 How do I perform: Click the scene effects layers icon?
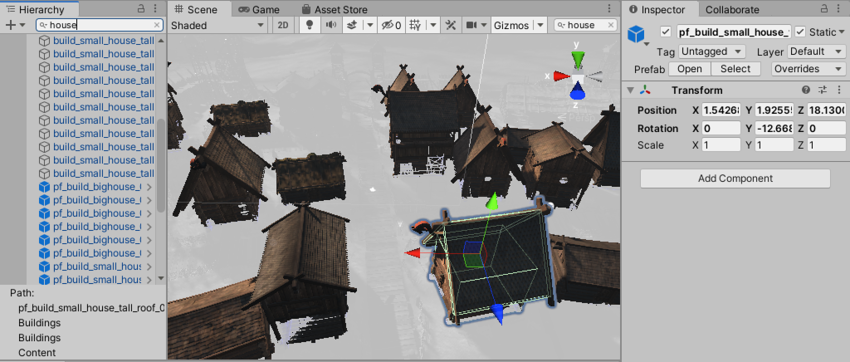point(352,25)
